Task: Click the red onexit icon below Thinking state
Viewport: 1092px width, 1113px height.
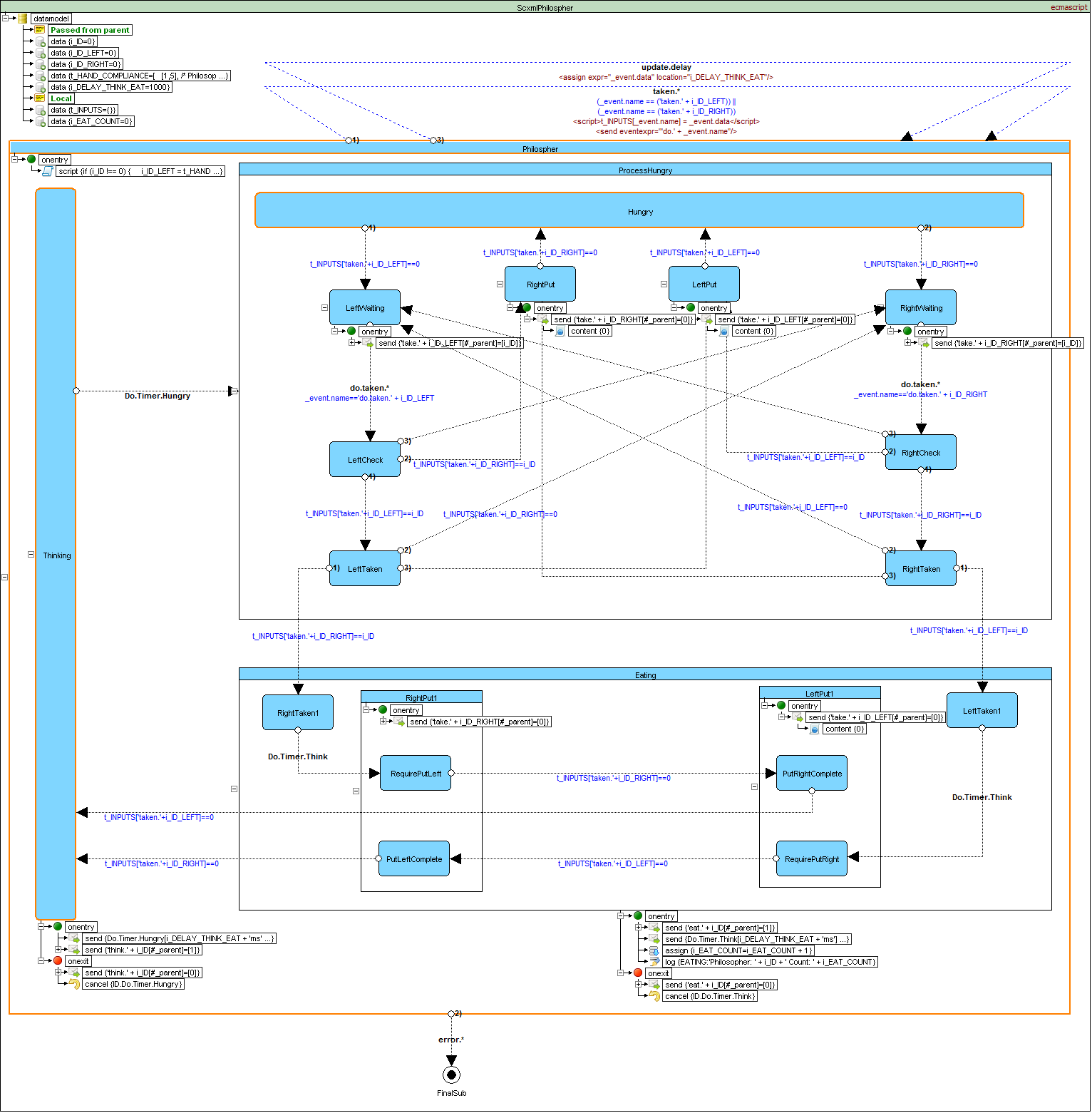Action: 58,960
